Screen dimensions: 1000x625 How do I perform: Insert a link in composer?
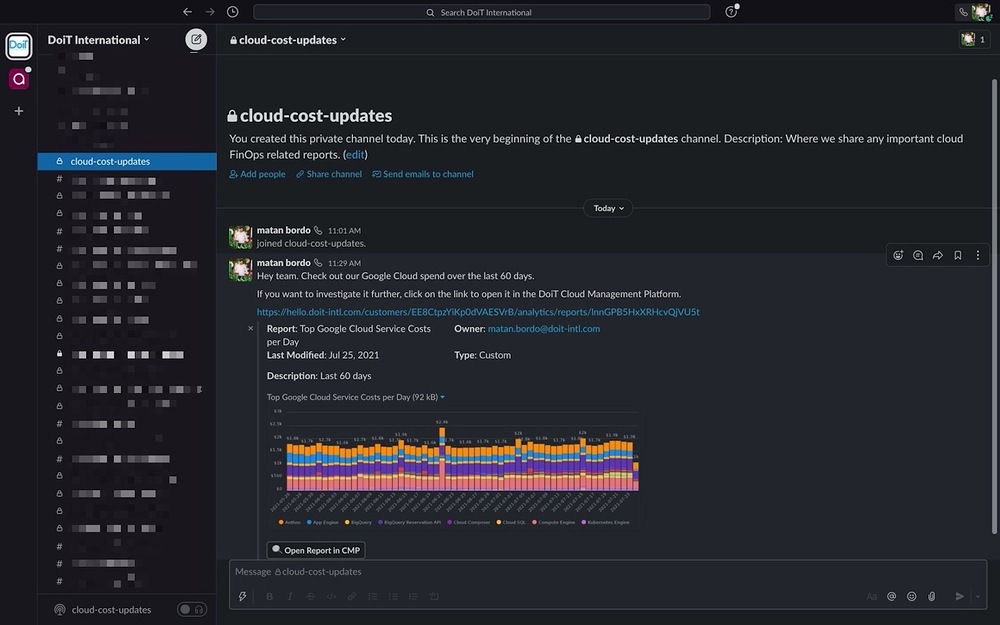click(x=351, y=596)
